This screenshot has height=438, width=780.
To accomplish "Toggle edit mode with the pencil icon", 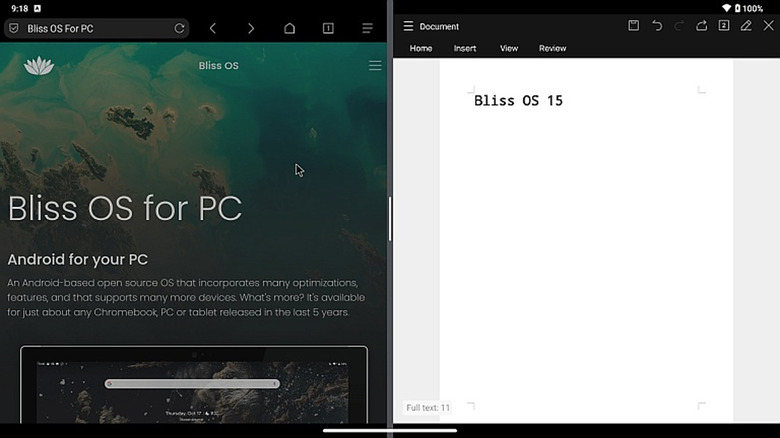I will pos(746,26).
